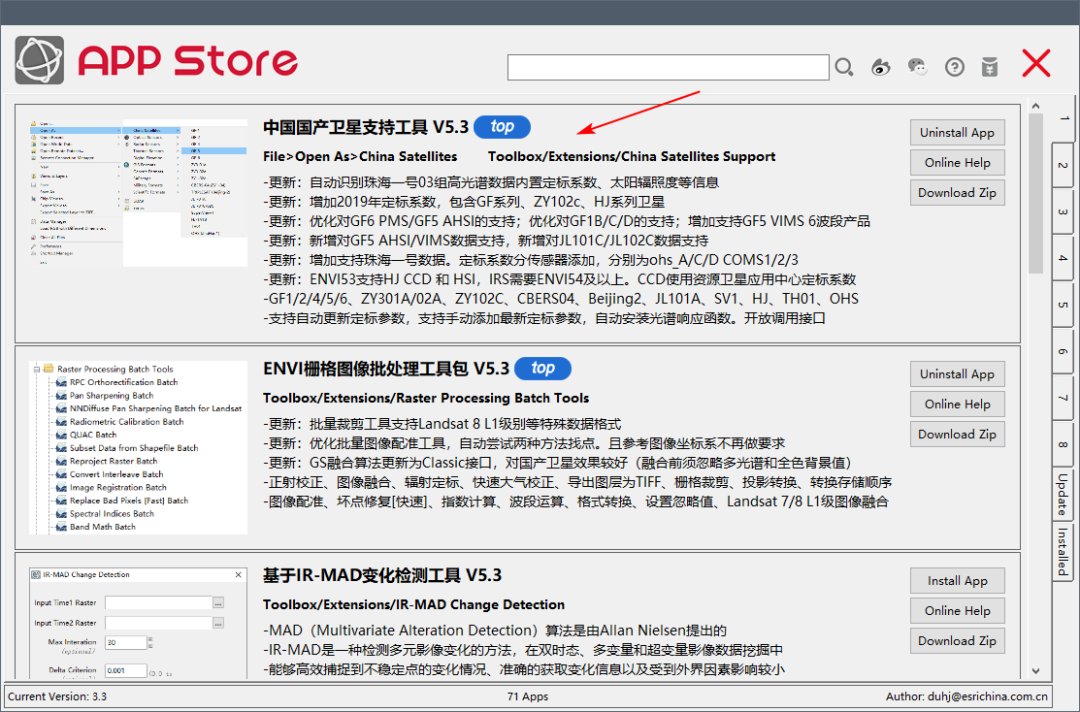
Task: Switch to page tab 7
Action: 1063,397
